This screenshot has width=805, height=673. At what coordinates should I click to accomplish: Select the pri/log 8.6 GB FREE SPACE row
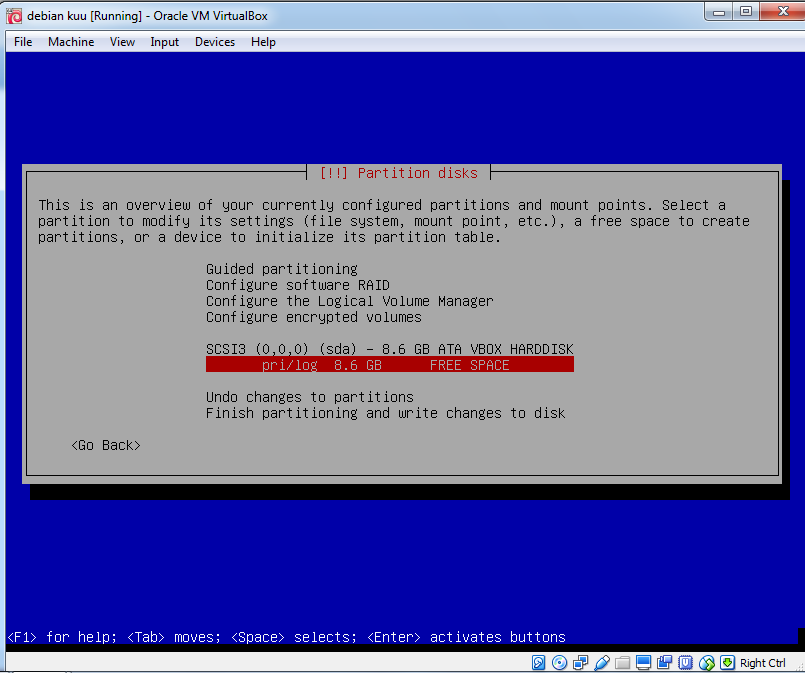(x=390, y=365)
